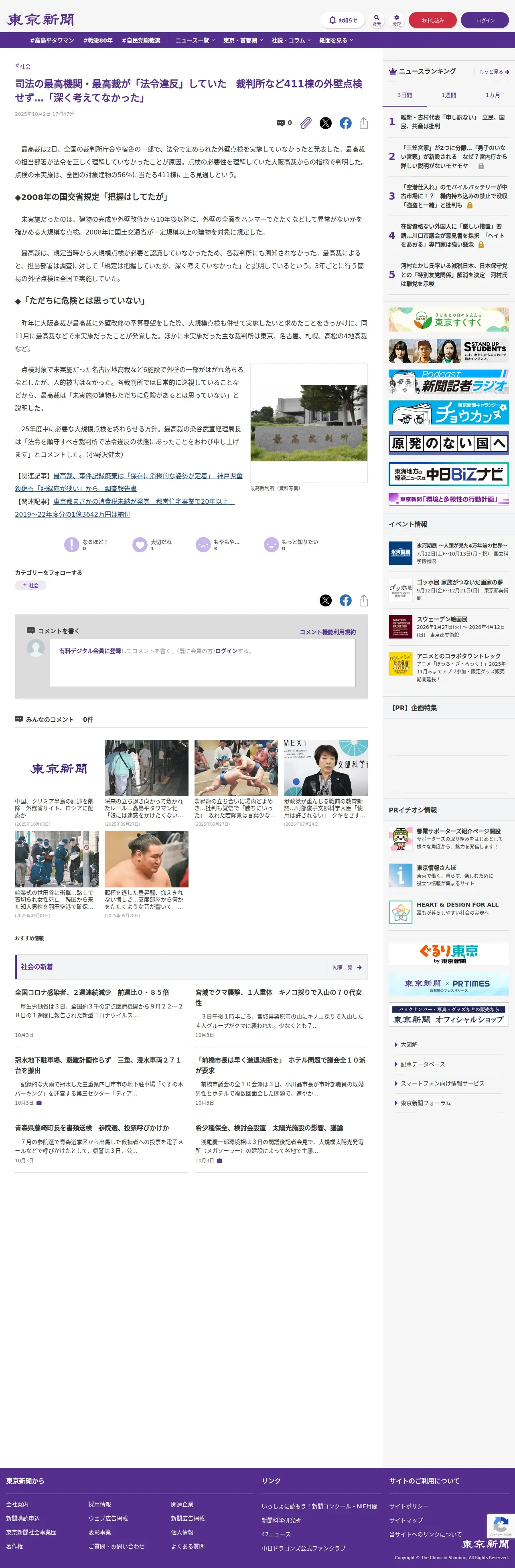This screenshot has height=1568, width=515.
Task: Share article on X below headline
Action: pyautogui.click(x=325, y=123)
